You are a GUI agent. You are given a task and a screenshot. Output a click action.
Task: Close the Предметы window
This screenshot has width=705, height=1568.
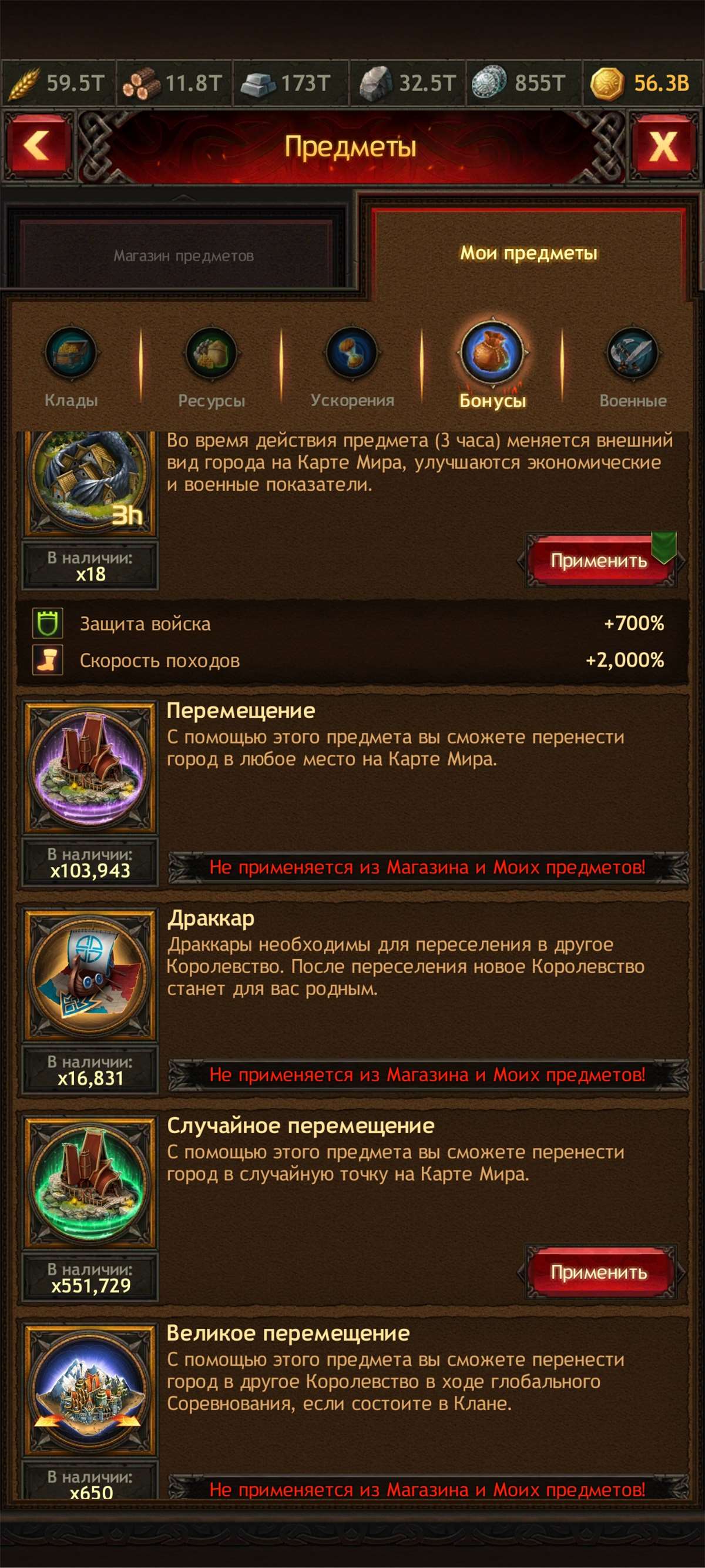[663, 146]
